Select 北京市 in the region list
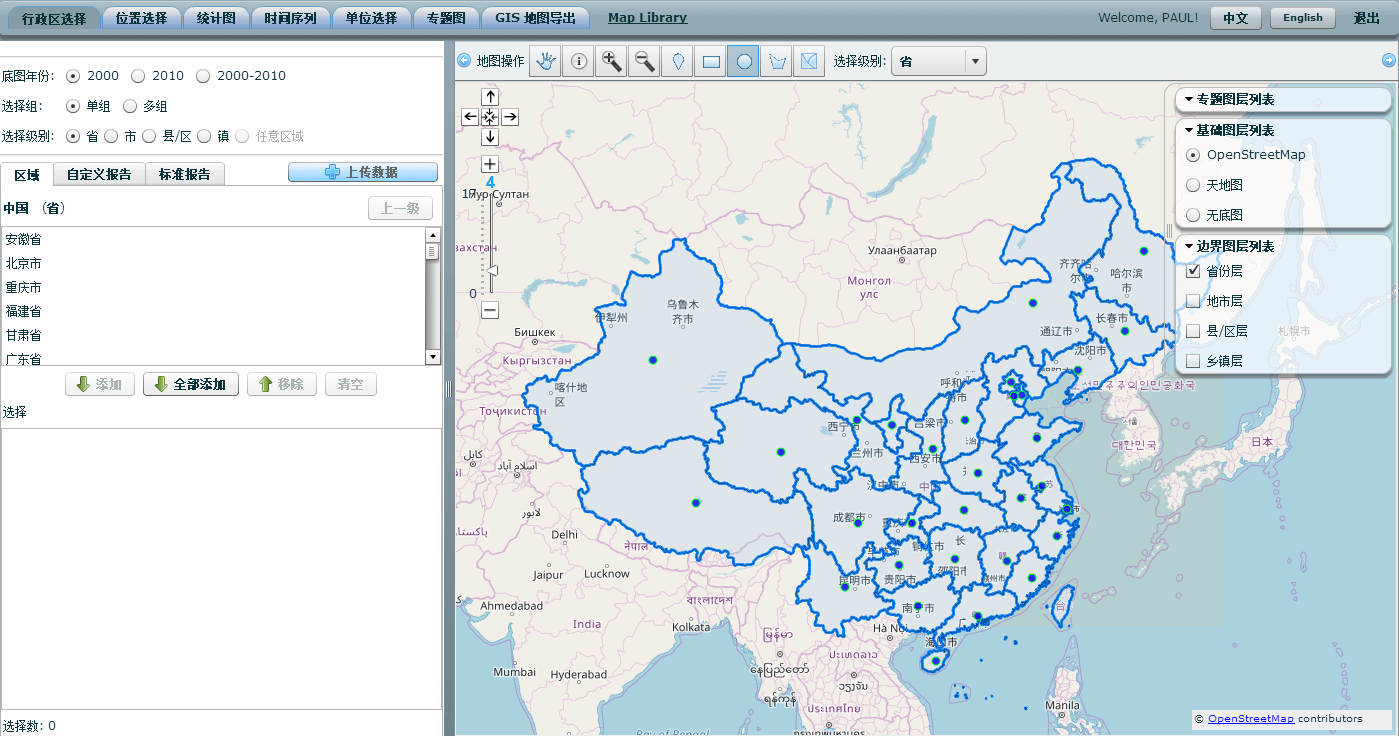This screenshot has width=1399, height=736. coord(213,263)
